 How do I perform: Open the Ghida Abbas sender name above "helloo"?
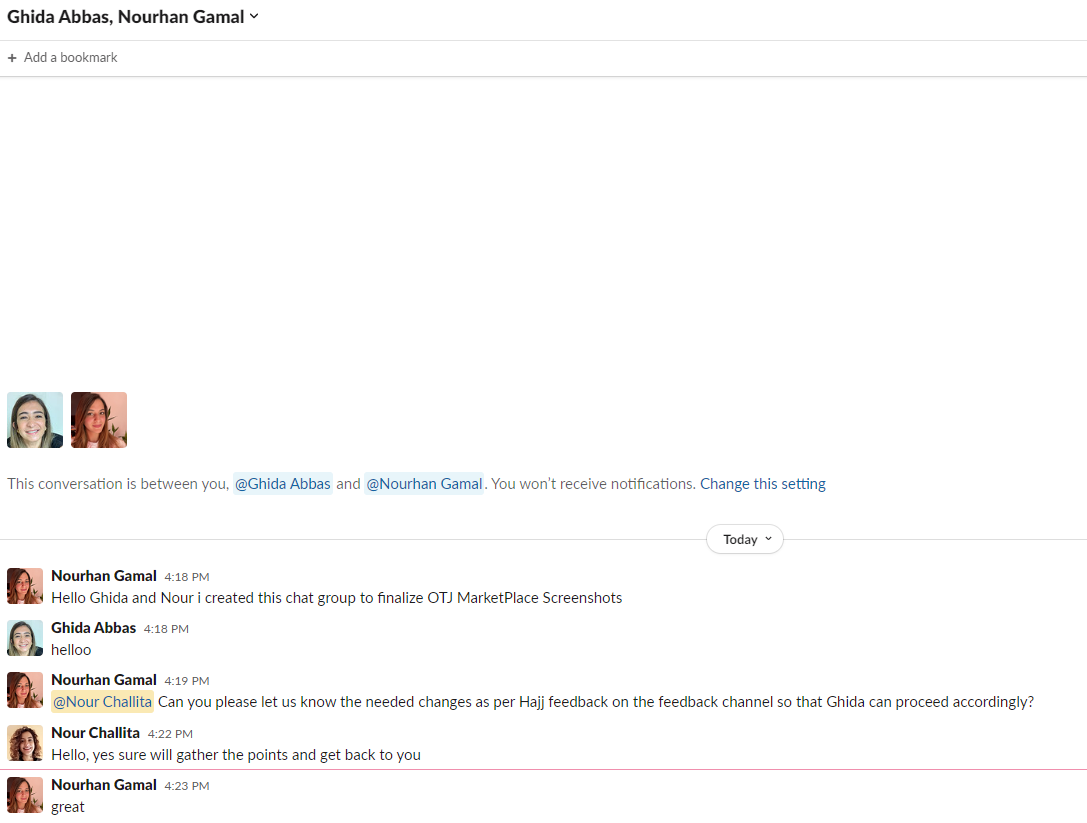93,628
